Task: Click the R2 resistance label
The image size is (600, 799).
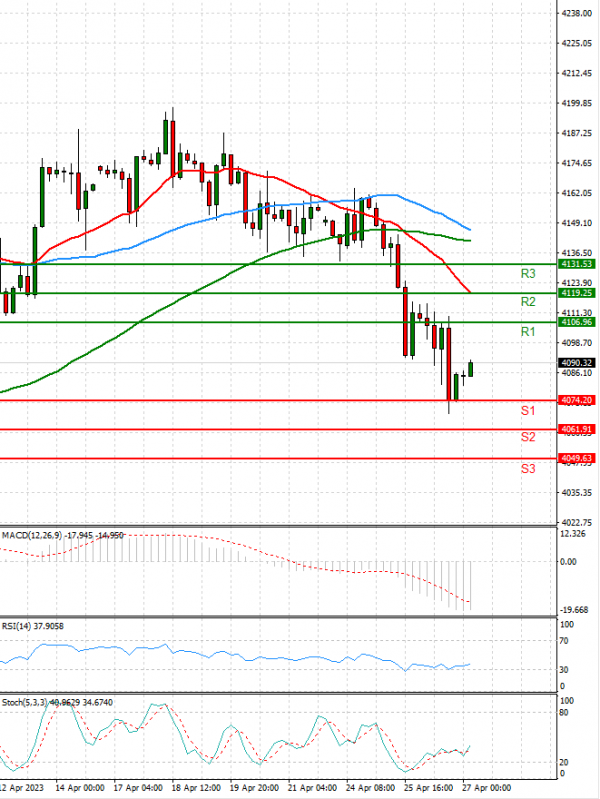Action: [528, 302]
